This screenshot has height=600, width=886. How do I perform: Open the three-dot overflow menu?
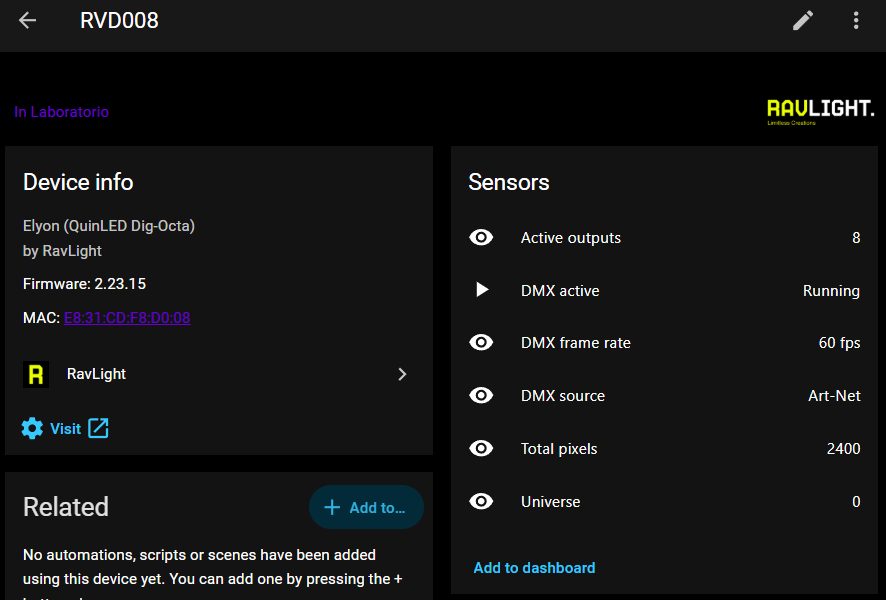(x=856, y=20)
